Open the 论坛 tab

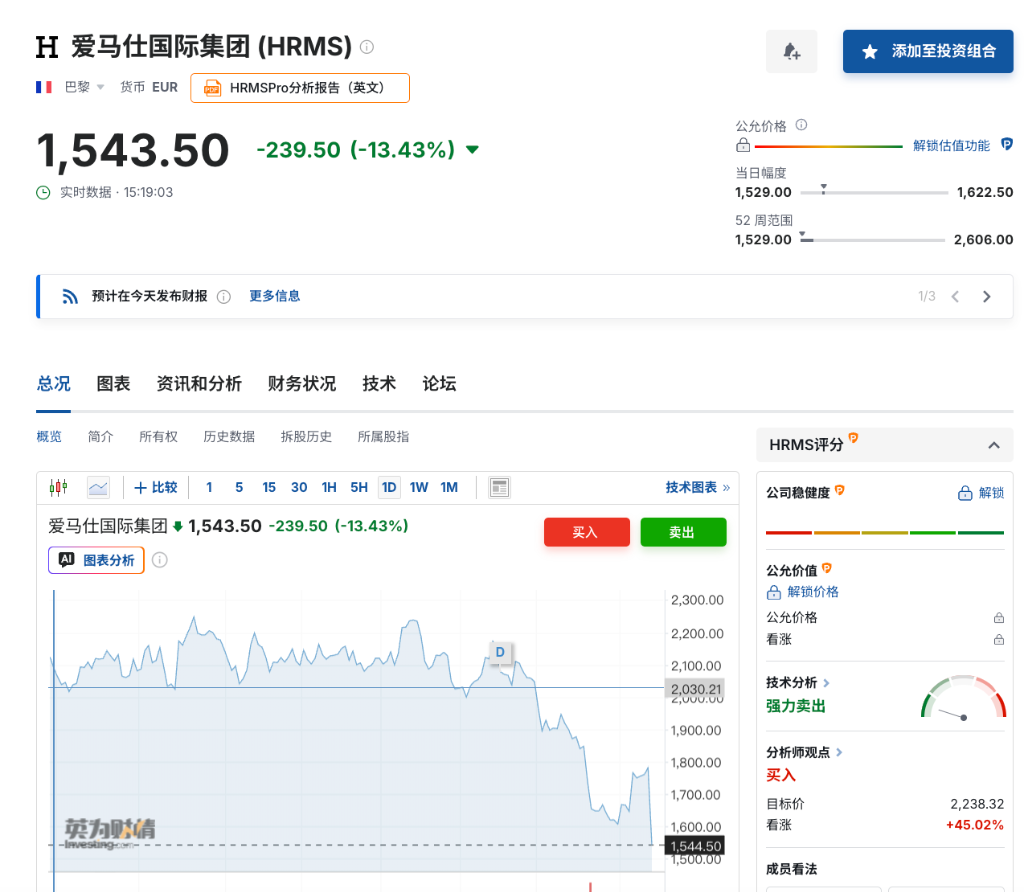point(440,384)
